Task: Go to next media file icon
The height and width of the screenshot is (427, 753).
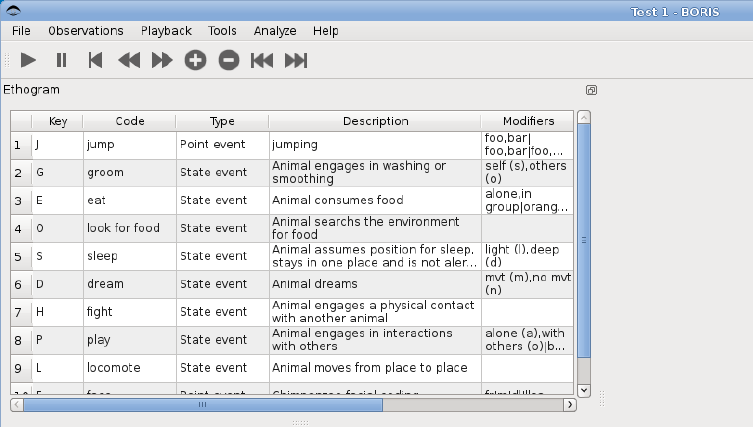Action: (296, 61)
